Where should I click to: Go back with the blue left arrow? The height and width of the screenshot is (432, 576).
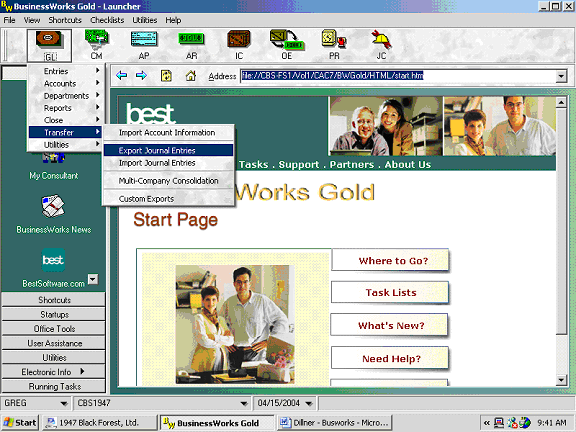click(121, 76)
